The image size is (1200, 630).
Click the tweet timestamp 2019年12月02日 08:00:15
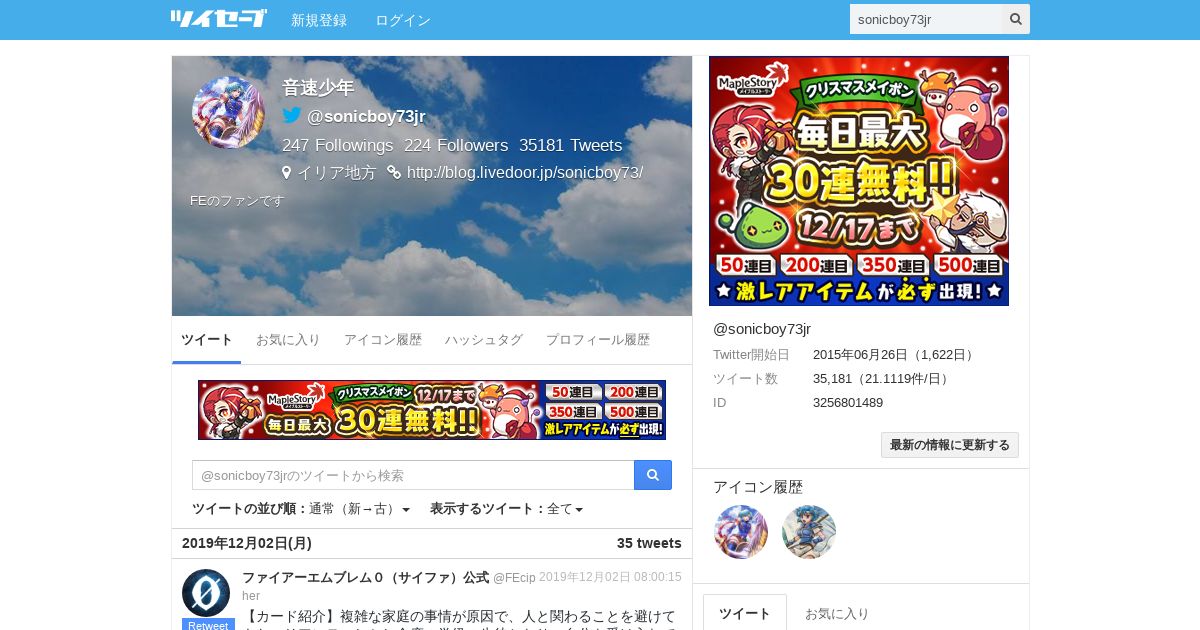click(x=610, y=577)
